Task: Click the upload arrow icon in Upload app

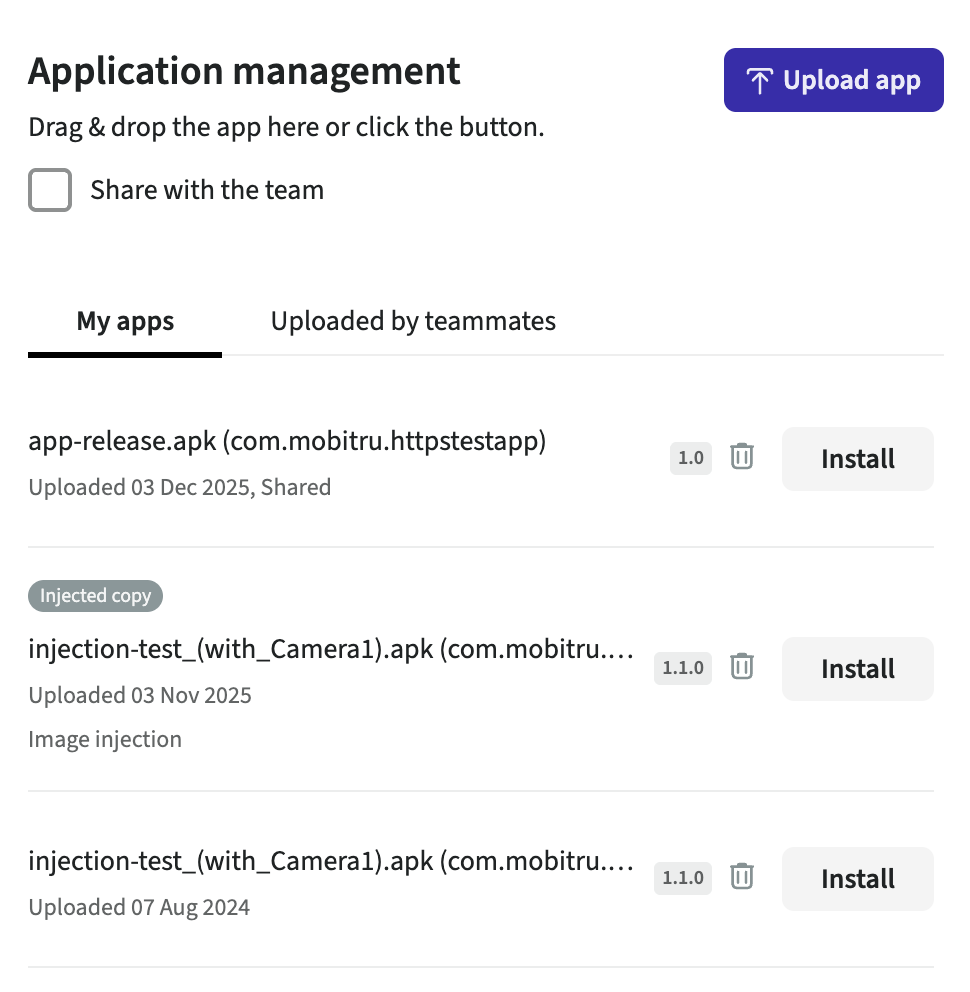Action: click(760, 81)
